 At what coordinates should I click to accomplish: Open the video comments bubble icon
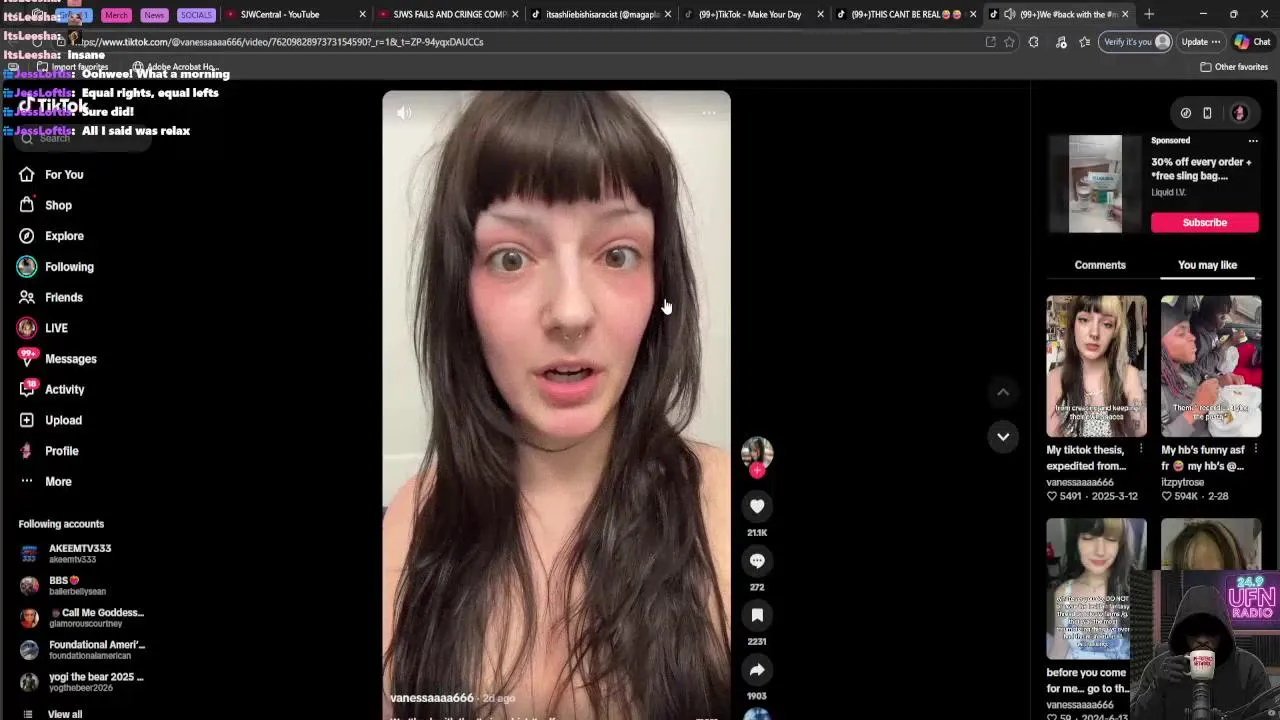(x=757, y=561)
